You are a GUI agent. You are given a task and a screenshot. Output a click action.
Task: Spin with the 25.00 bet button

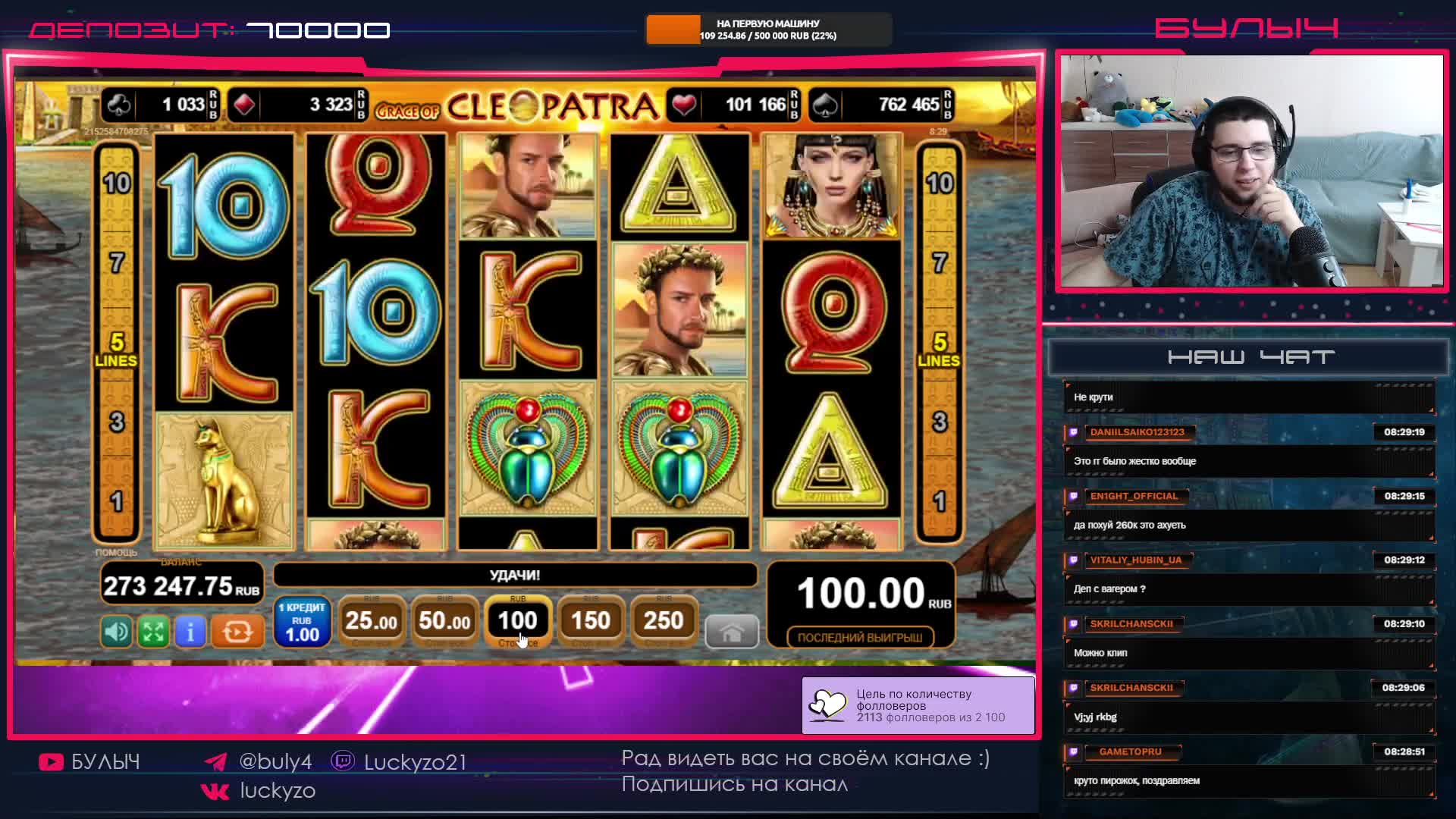[x=372, y=621]
